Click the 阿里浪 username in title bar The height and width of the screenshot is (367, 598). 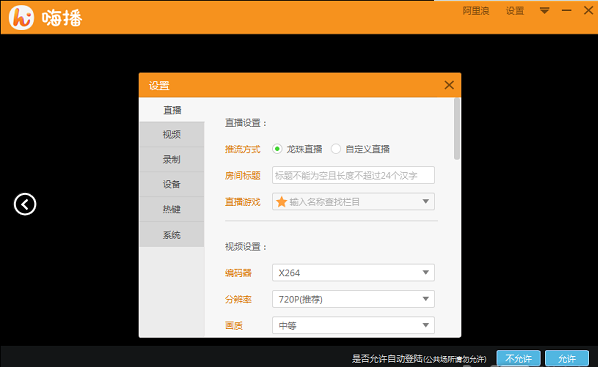476,11
